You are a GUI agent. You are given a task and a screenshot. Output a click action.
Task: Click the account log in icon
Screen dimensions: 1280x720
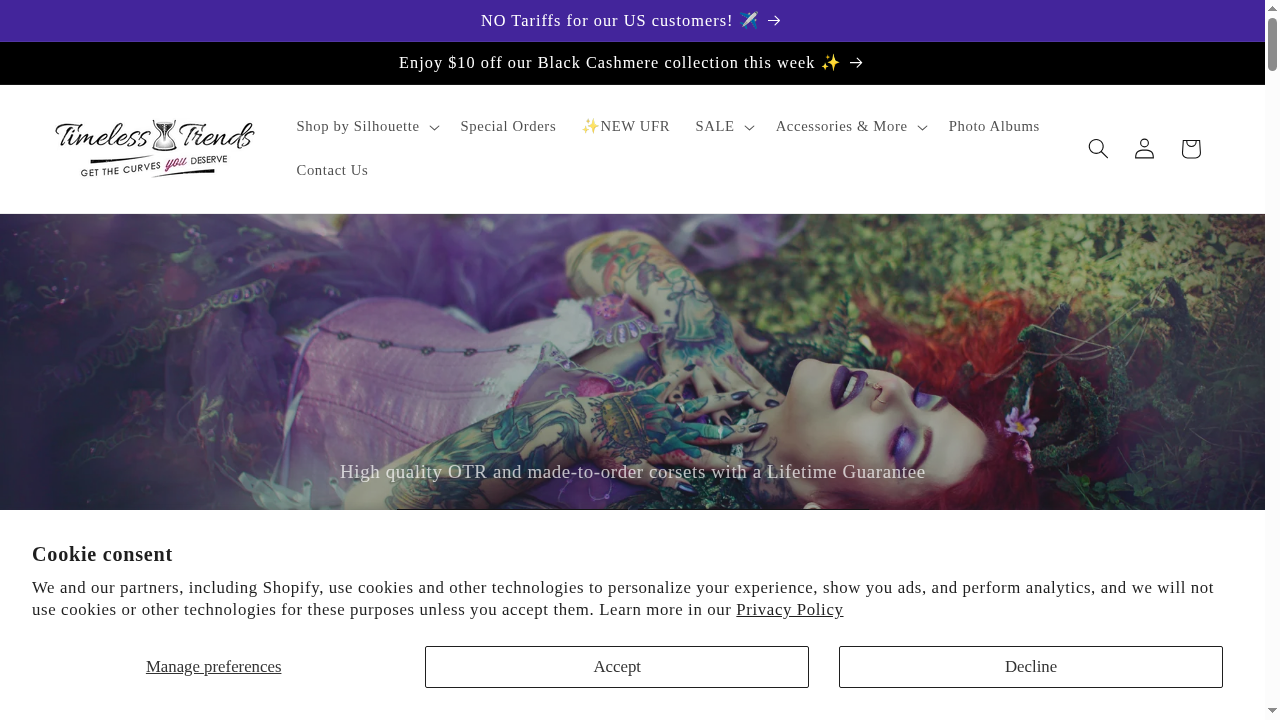pos(1144,148)
